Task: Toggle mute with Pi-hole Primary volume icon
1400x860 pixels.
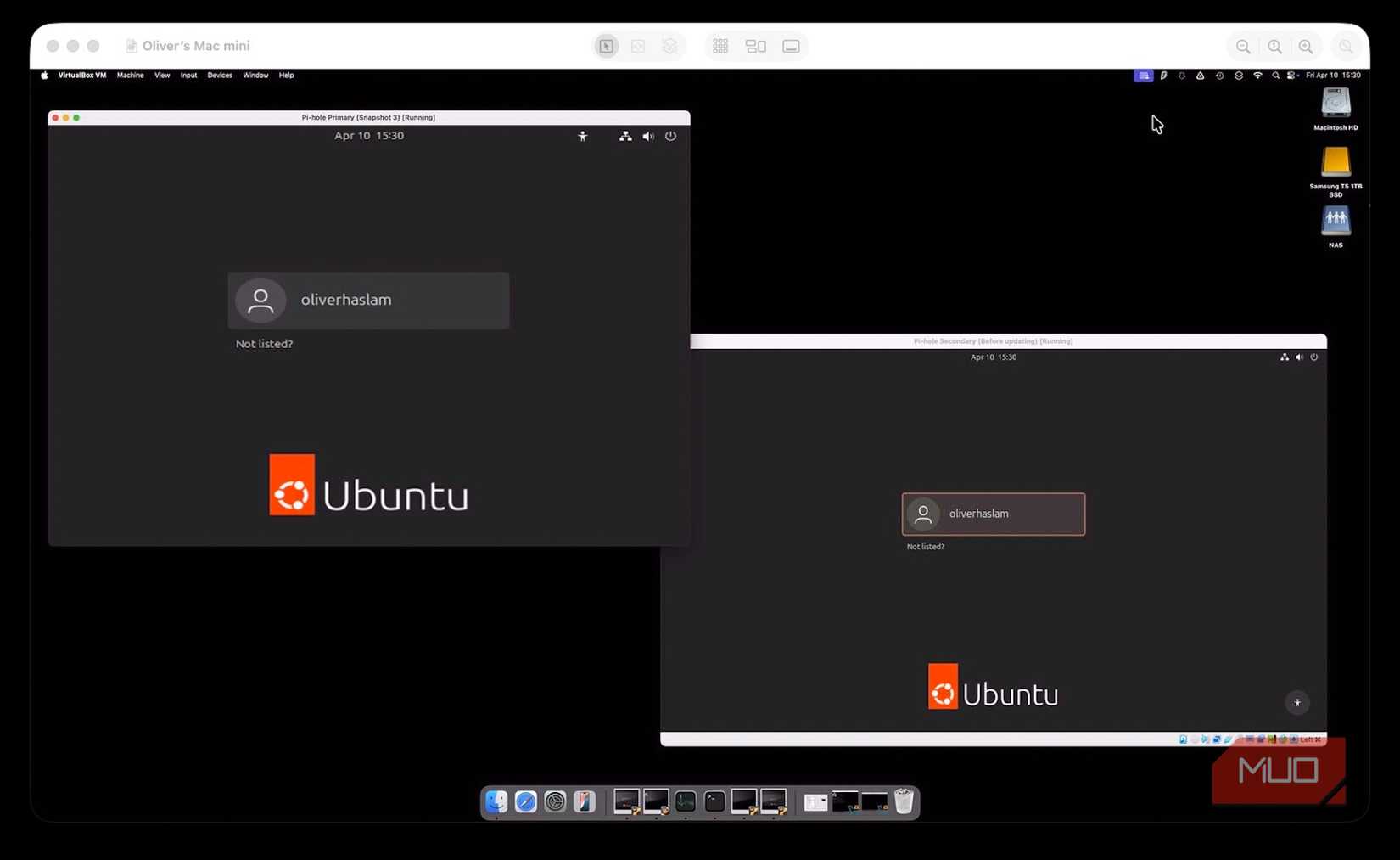Action: coord(648,136)
